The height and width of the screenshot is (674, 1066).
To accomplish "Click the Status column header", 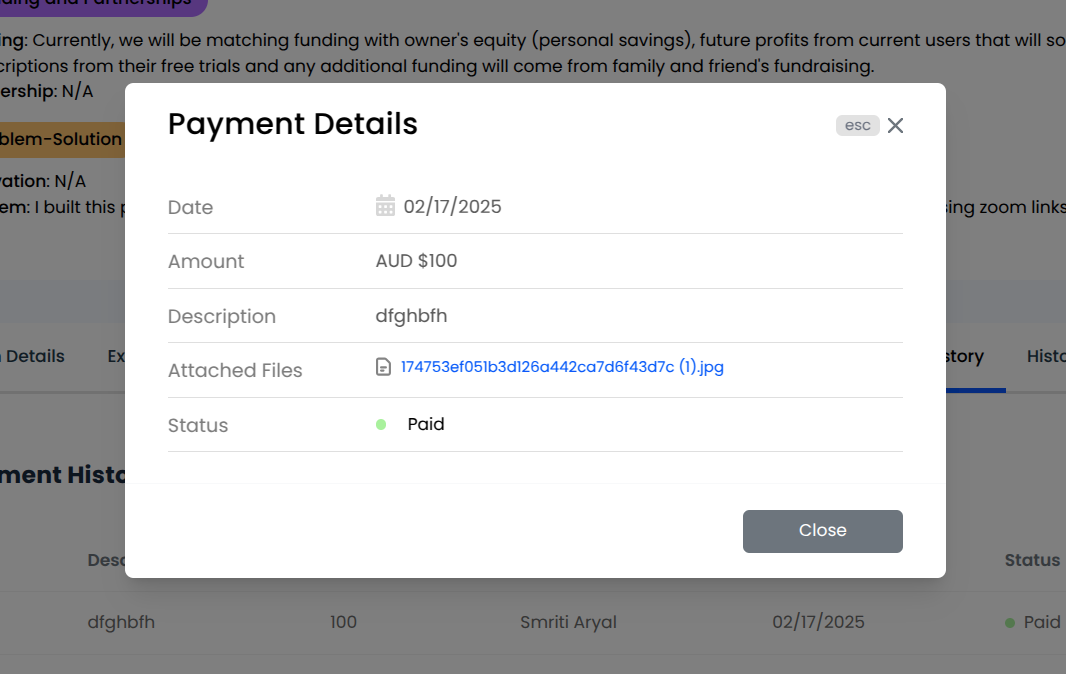I will pyautogui.click(x=1032, y=560).
